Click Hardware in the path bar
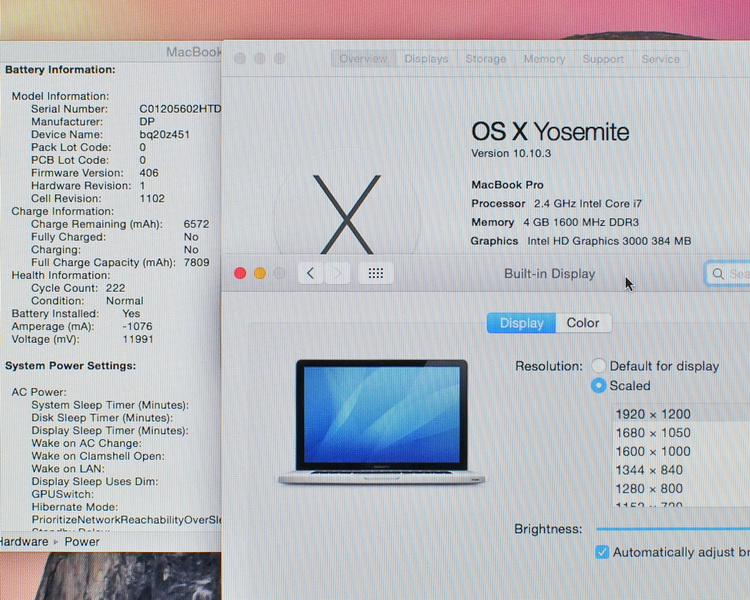This screenshot has height=600, width=750. tap(24, 542)
